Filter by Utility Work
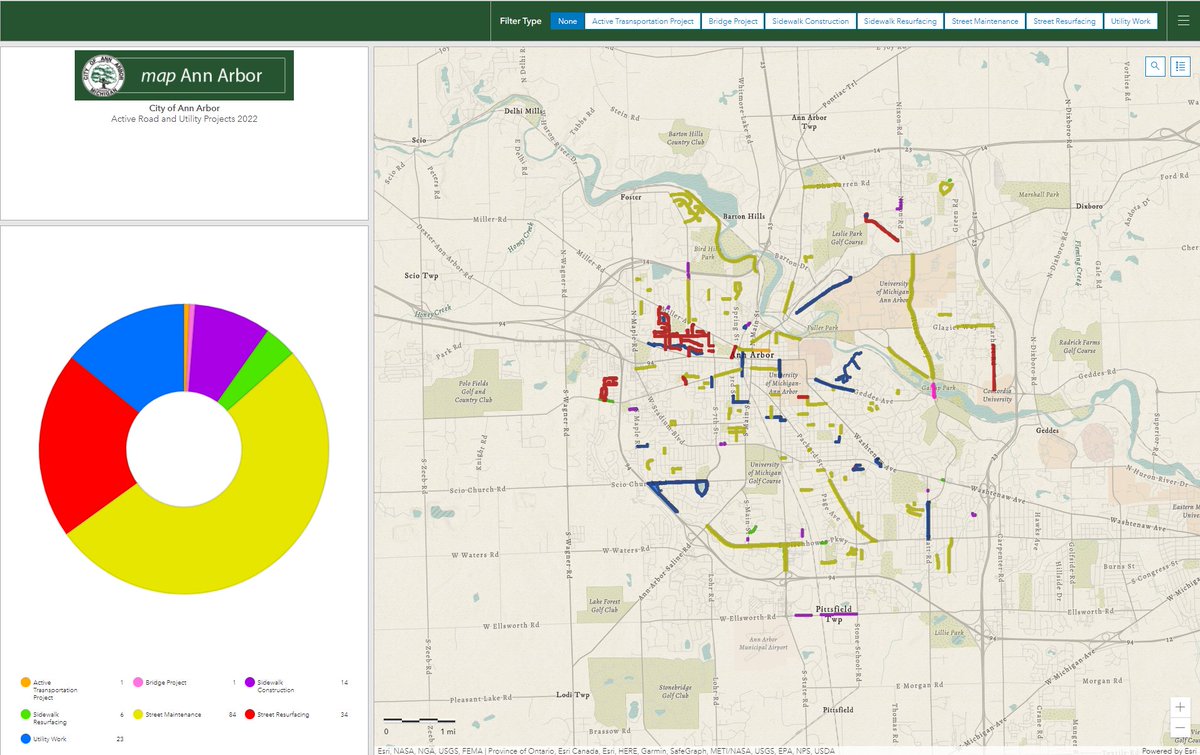Viewport: 1200px width, 755px height. click(1132, 20)
